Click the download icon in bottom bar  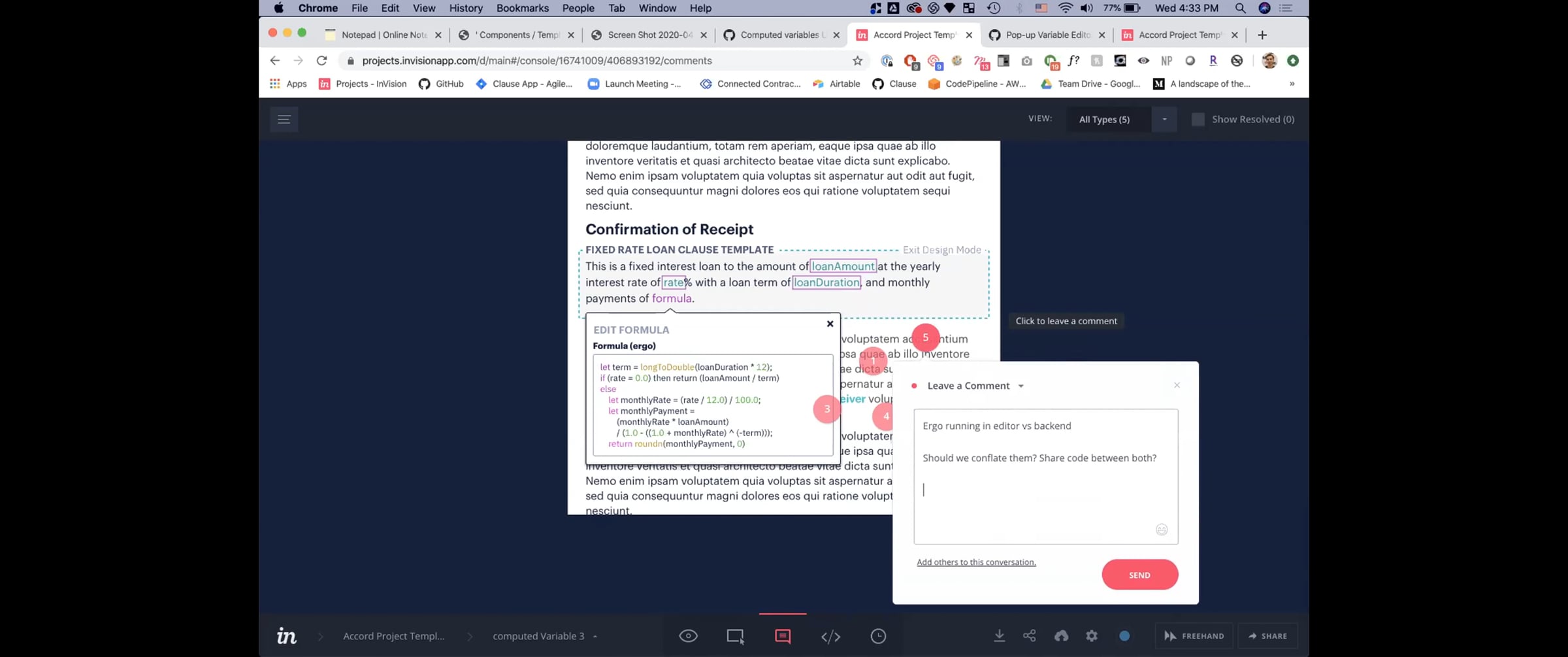point(999,636)
